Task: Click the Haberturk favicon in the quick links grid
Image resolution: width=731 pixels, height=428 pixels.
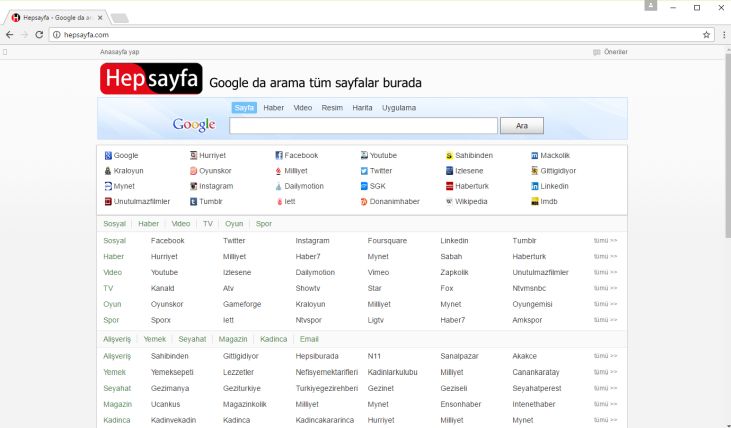Action: pos(449,186)
